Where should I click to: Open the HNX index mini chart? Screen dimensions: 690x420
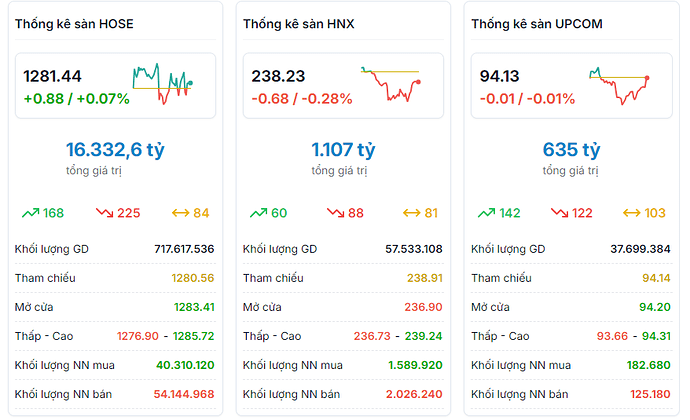pos(391,83)
